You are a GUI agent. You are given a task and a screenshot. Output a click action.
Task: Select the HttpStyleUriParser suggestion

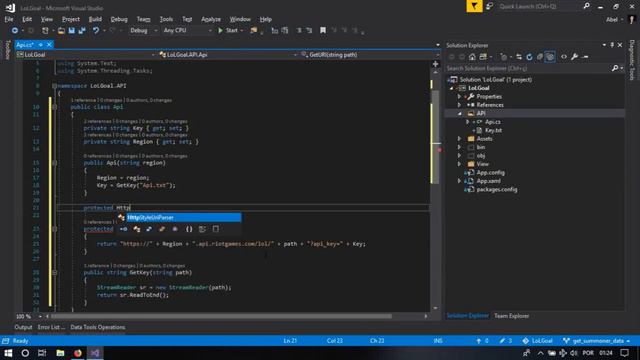pos(184,218)
